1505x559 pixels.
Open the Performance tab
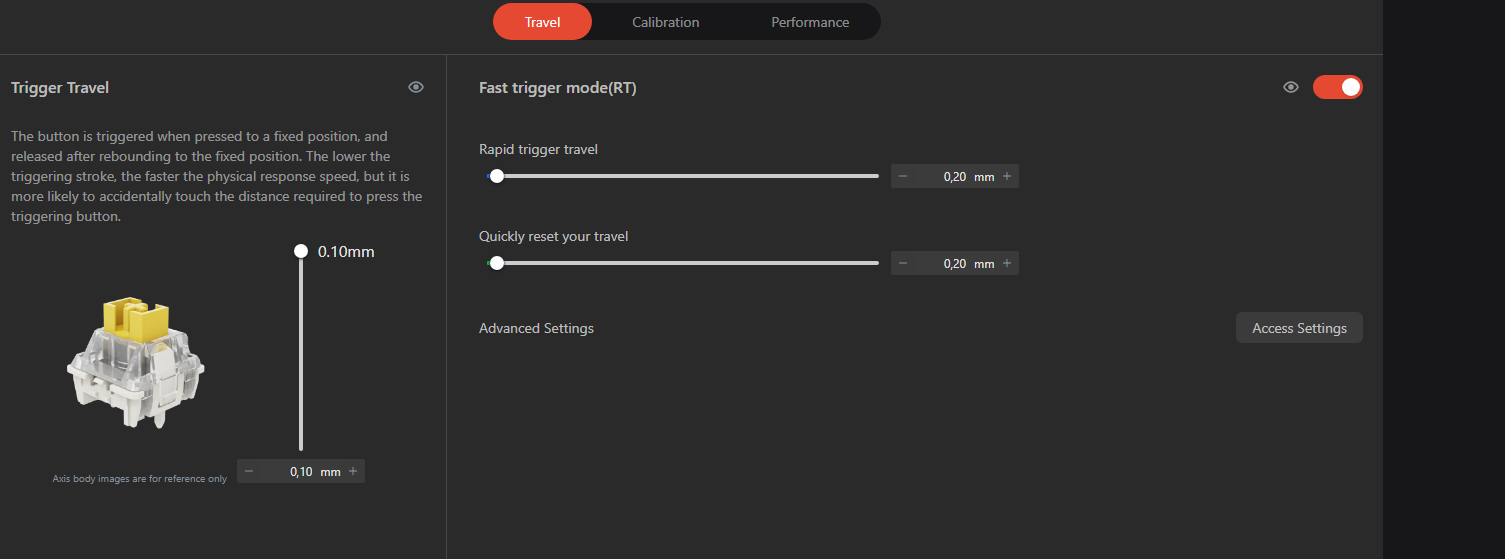tap(809, 22)
